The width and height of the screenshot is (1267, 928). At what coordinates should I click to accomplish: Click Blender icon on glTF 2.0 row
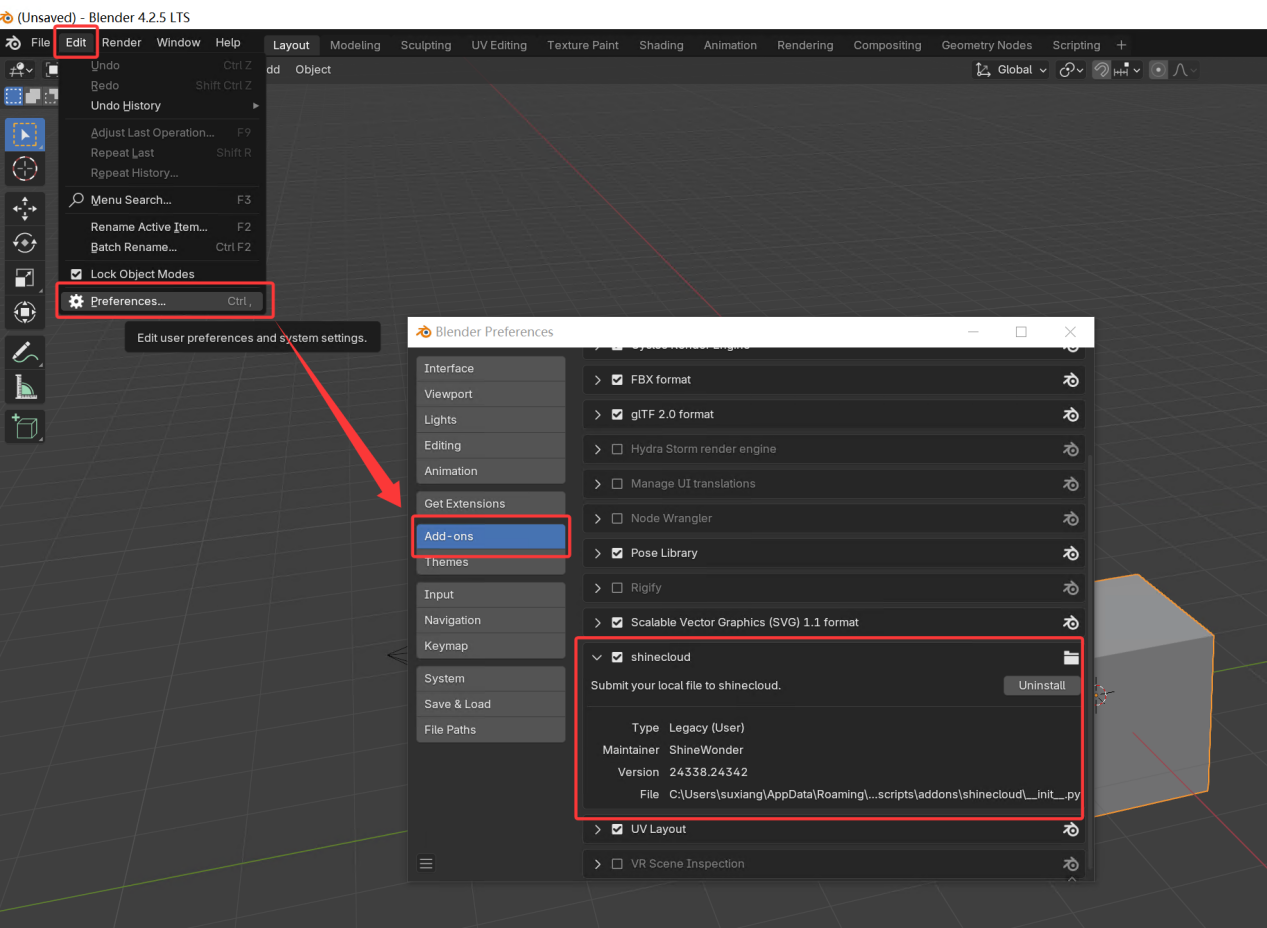(1071, 414)
